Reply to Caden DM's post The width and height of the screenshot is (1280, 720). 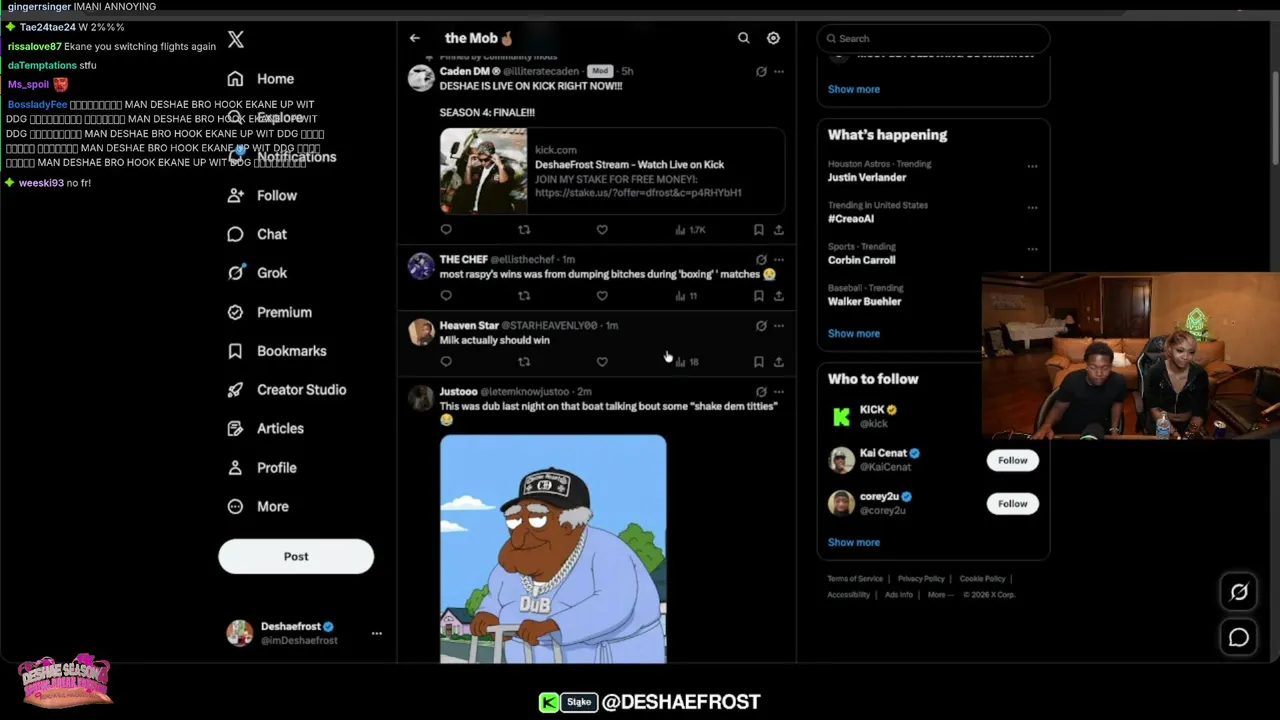click(x=446, y=230)
